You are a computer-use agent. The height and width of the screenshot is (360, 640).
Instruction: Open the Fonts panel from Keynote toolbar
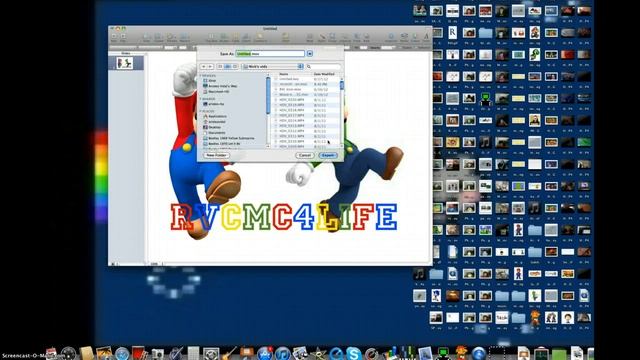(x=426, y=38)
